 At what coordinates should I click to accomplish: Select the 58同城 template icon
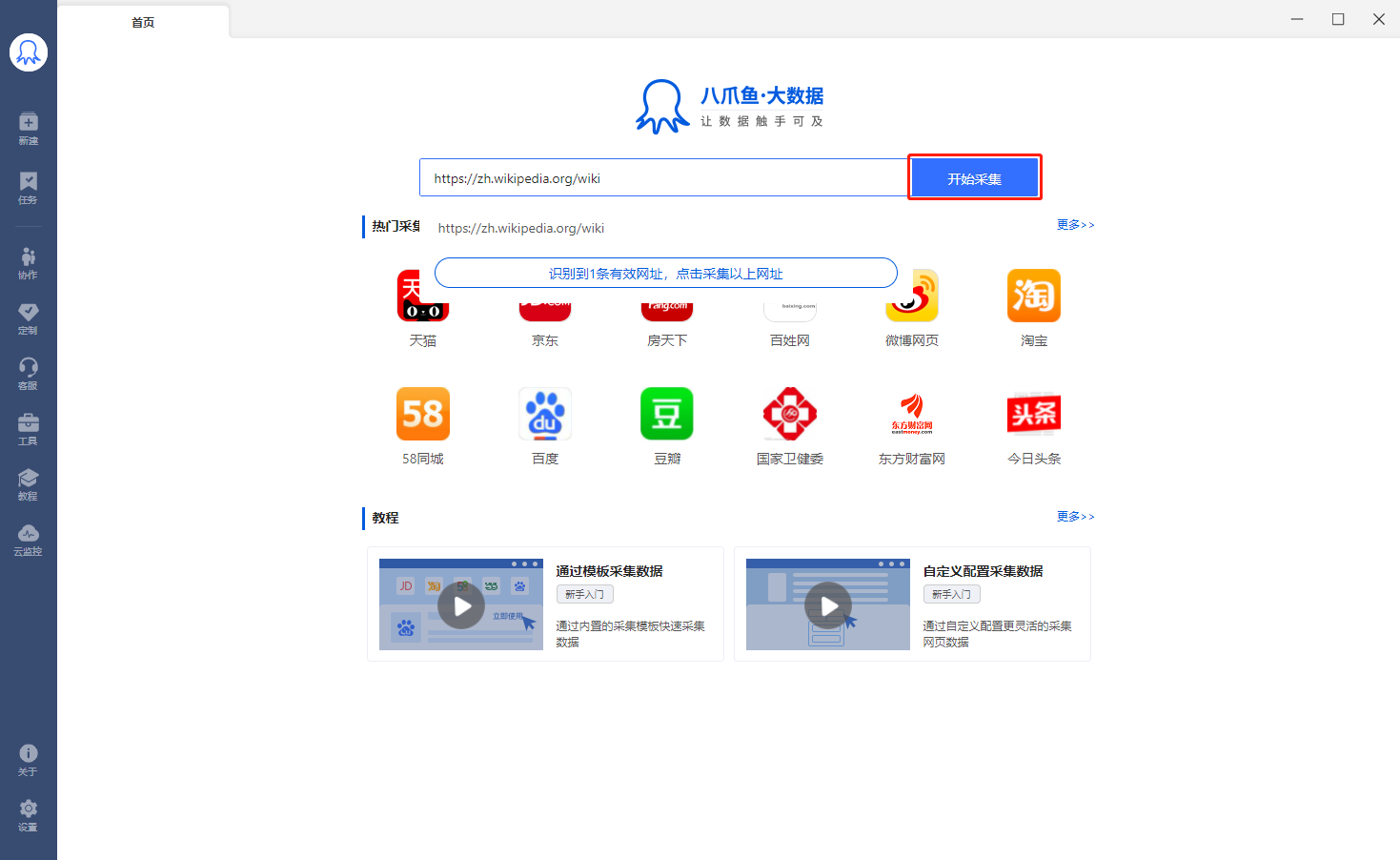[423, 414]
